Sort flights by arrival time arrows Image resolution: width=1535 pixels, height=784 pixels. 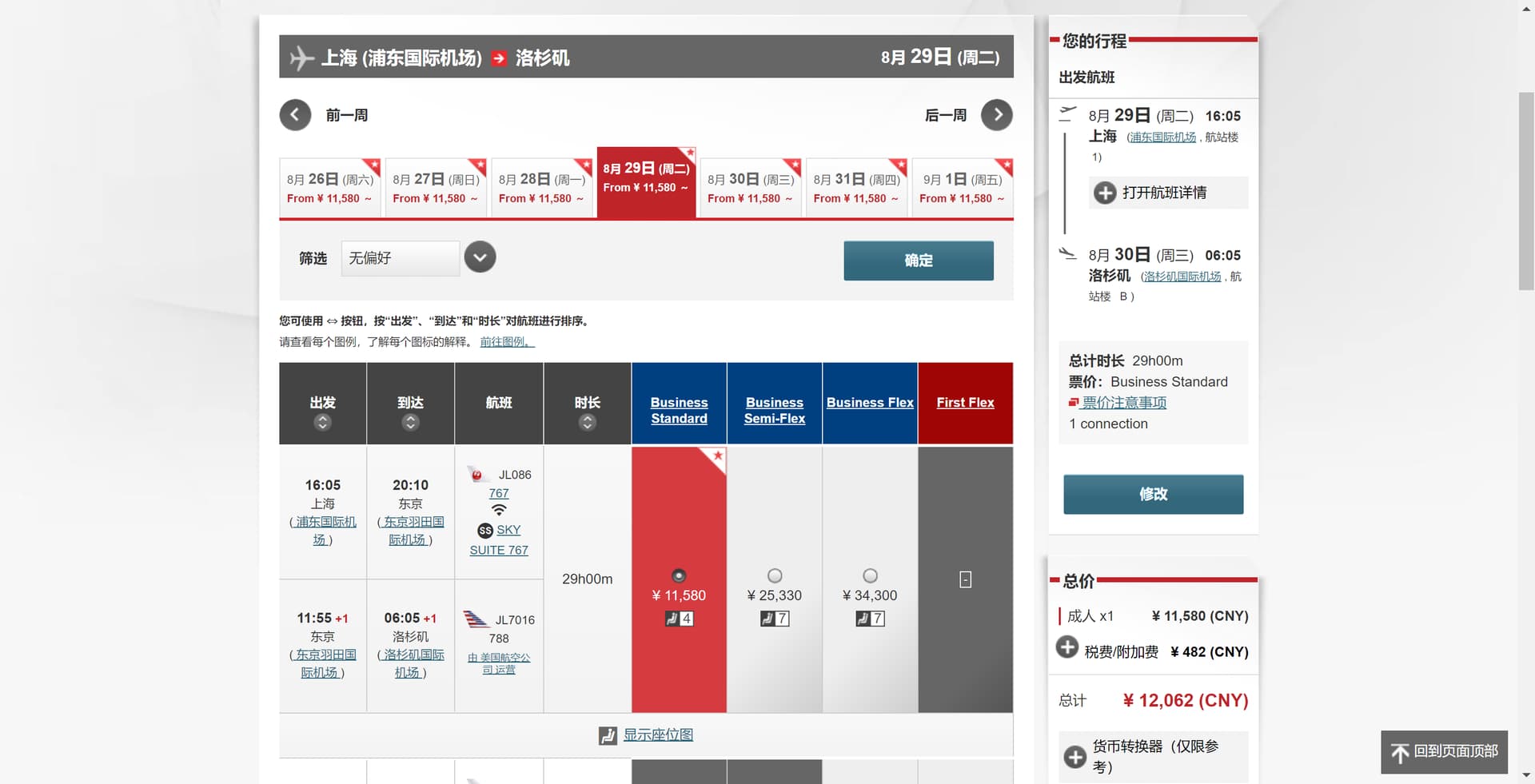(x=410, y=423)
